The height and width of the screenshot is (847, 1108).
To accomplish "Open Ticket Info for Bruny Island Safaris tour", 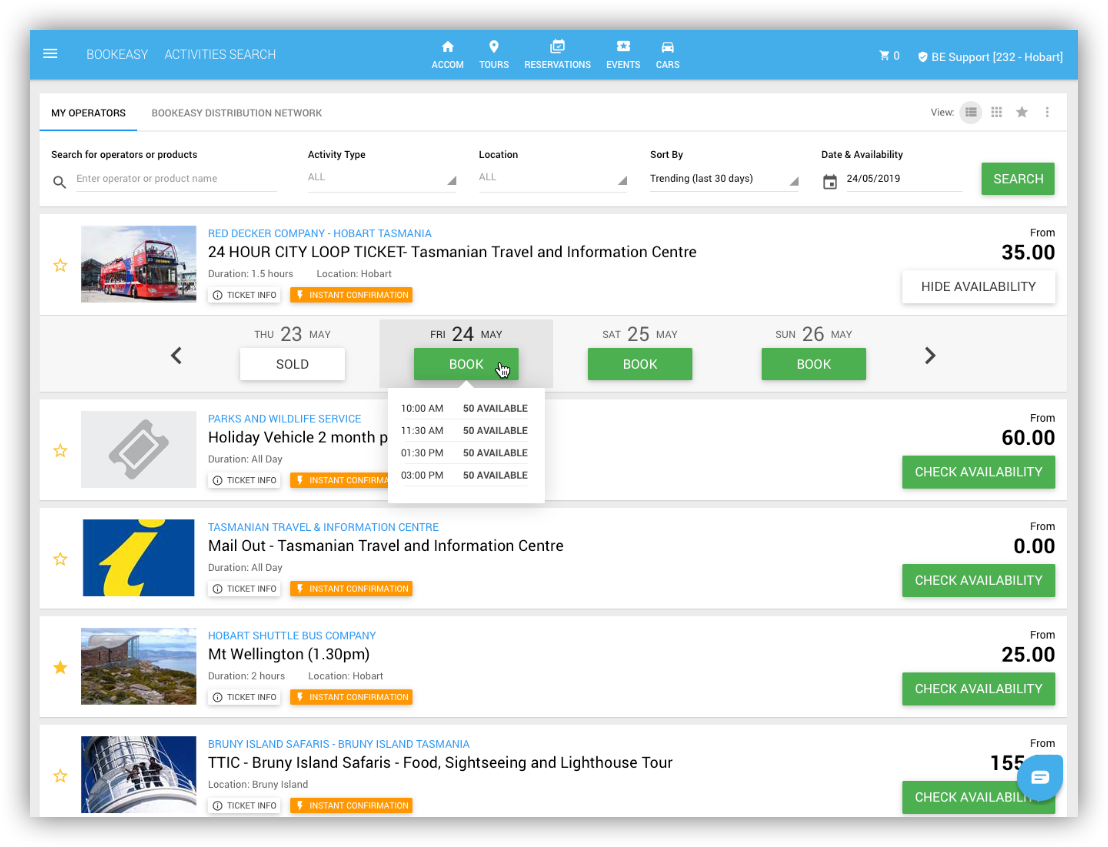I will tap(244, 805).
